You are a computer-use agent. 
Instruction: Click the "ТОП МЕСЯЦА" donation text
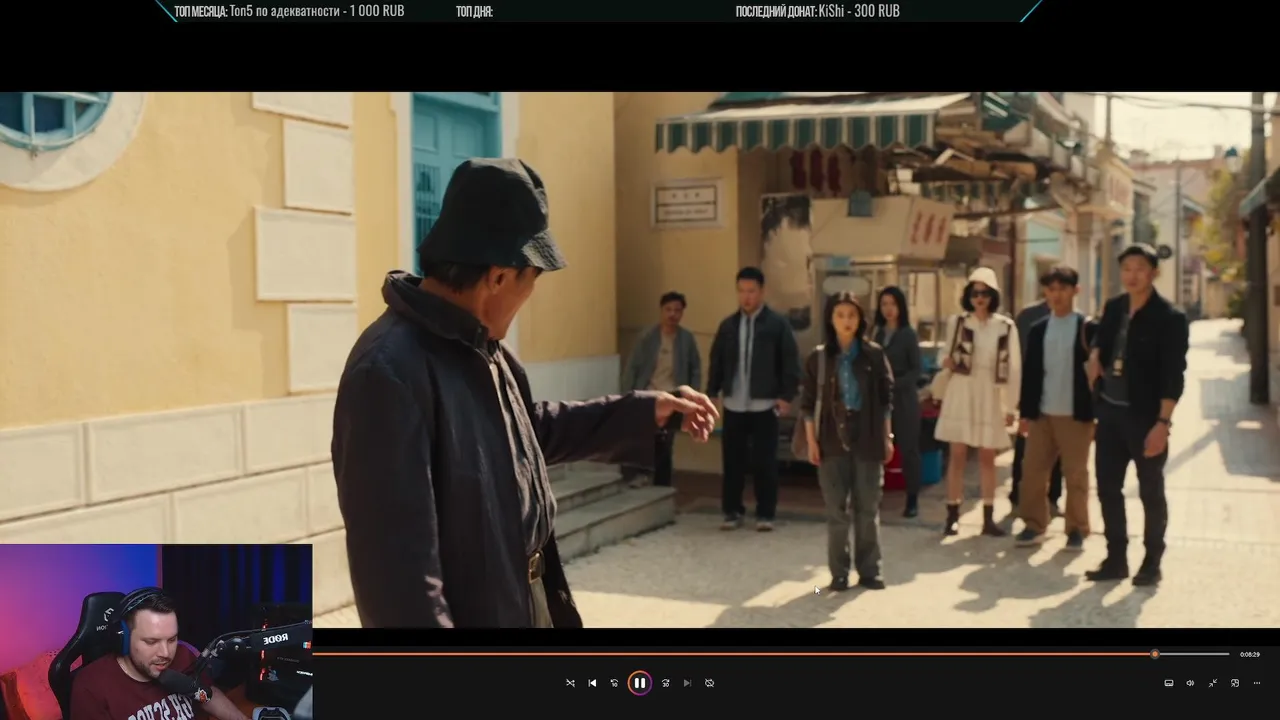(x=289, y=11)
